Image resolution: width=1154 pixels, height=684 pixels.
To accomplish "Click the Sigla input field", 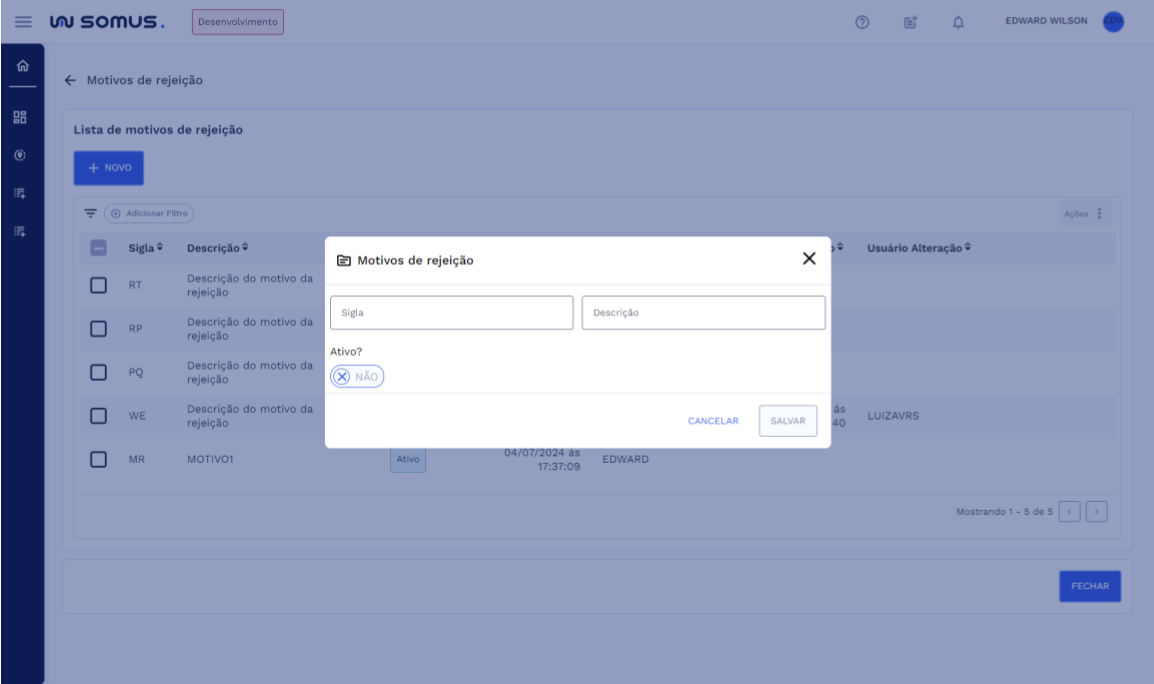I will coord(451,312).
